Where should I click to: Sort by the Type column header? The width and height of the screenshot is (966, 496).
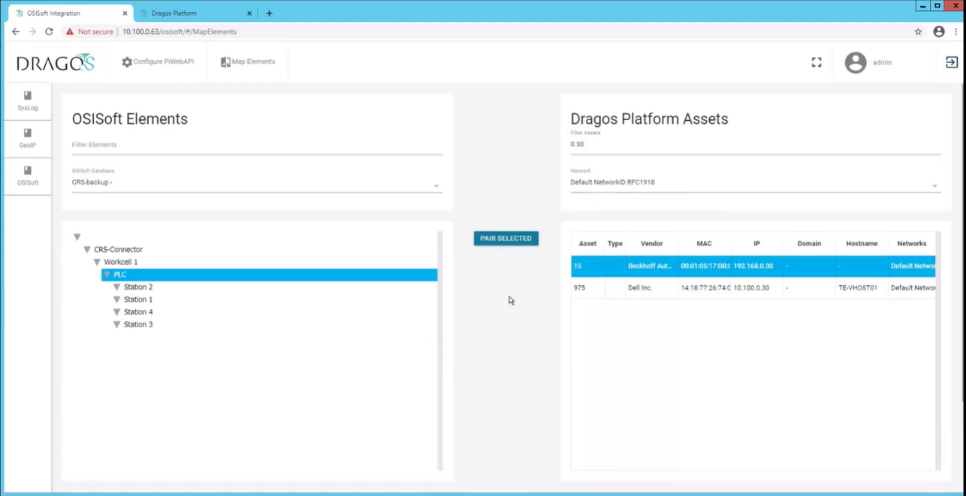[615, 243]
